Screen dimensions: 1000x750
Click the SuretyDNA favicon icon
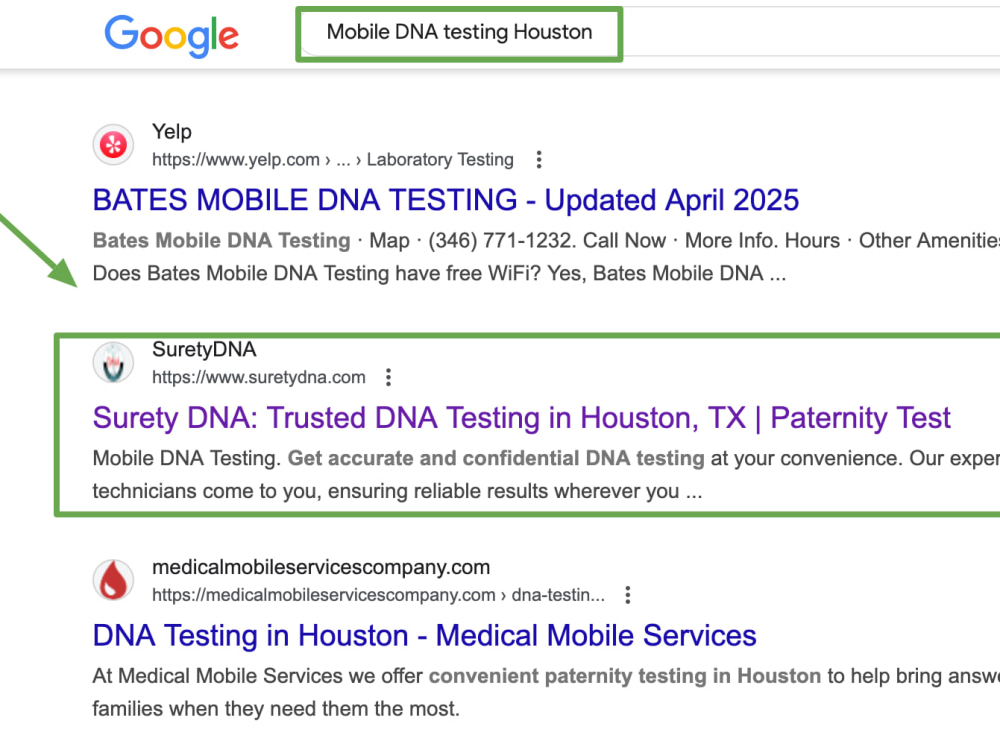pyautogui.click(x=114, y=362)
